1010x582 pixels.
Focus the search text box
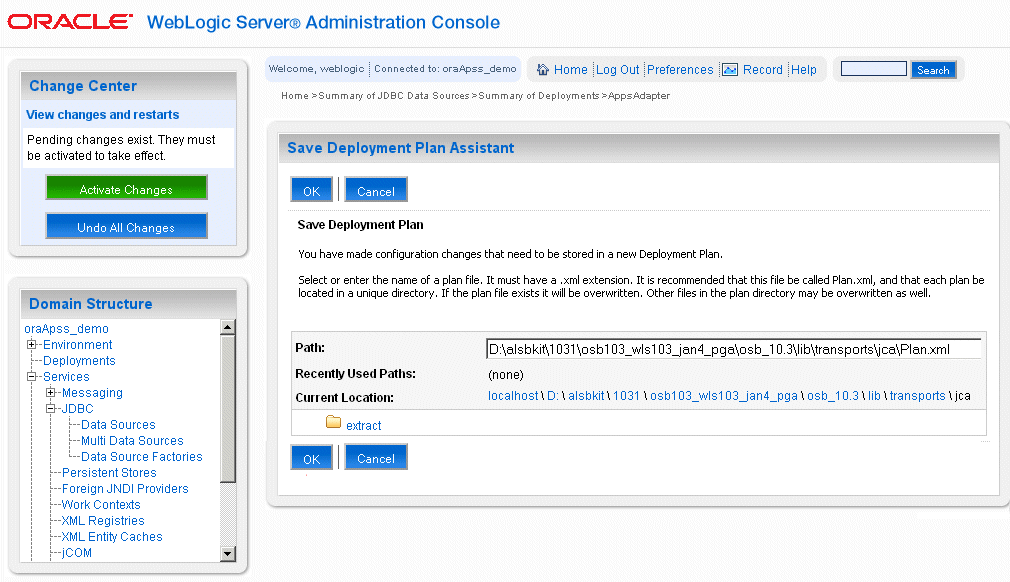[x=873, y=69]
